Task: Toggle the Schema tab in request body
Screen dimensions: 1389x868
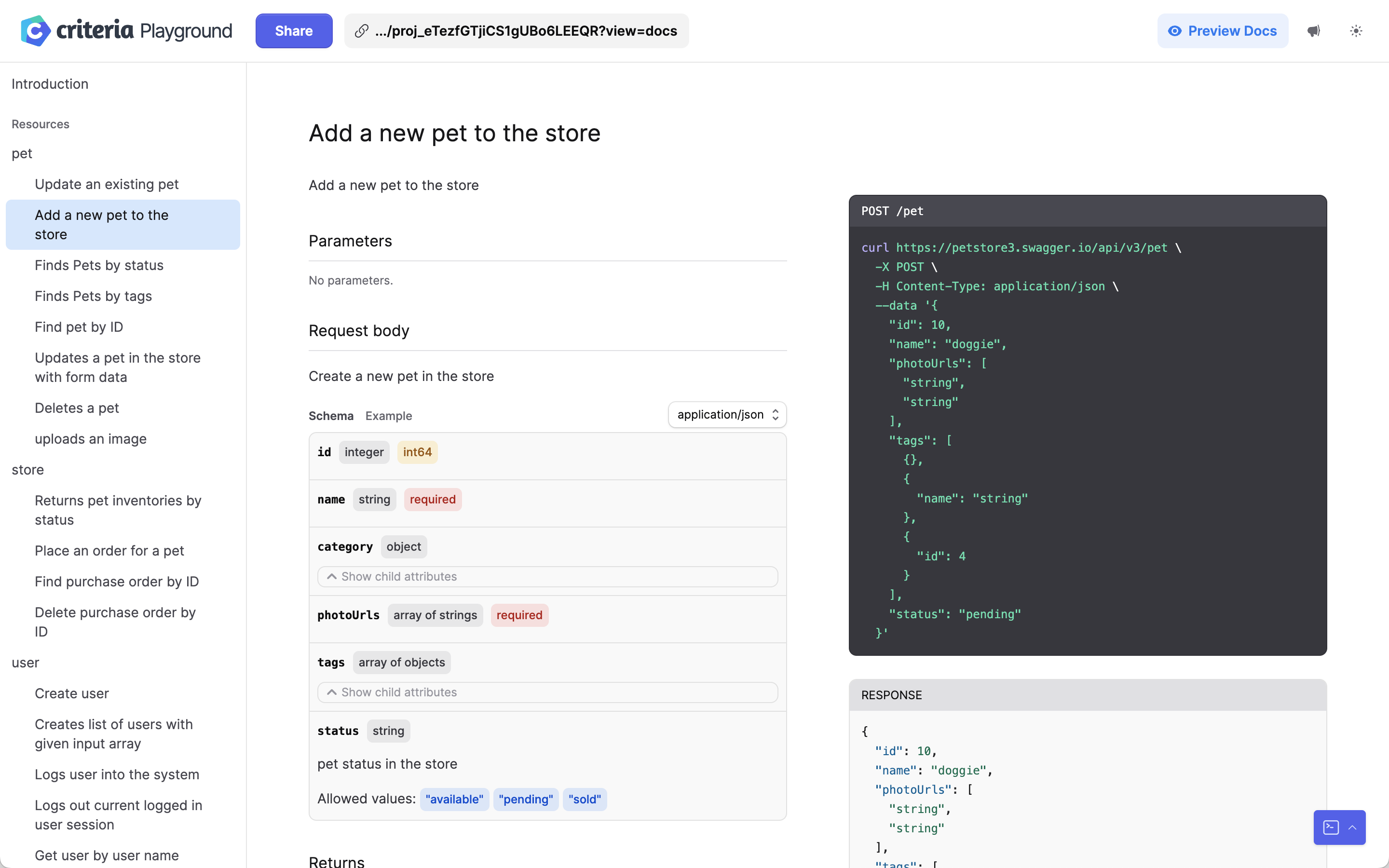Action: coord(331,415)
